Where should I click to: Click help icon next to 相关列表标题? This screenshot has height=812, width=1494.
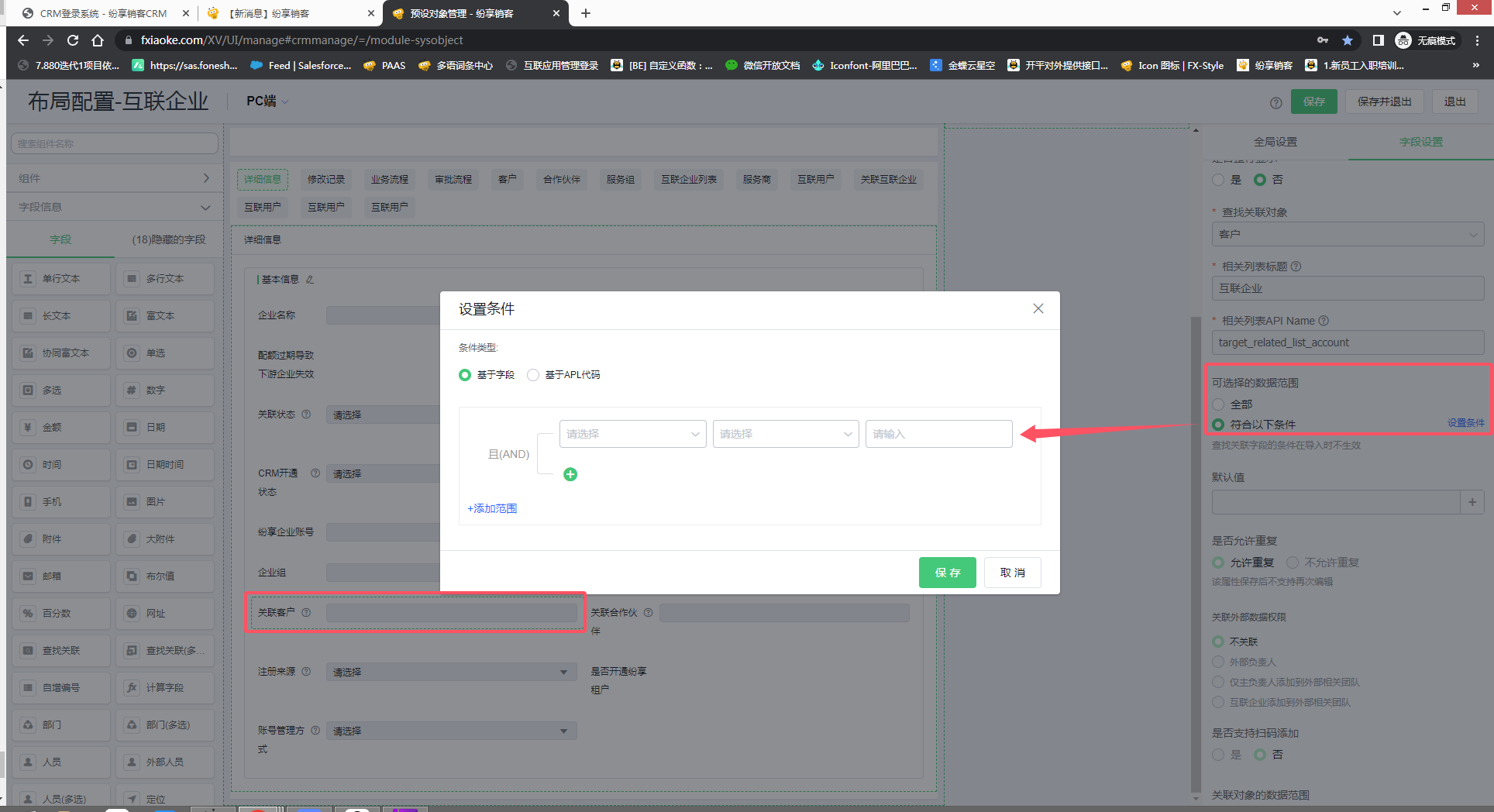pos(1296,267)
